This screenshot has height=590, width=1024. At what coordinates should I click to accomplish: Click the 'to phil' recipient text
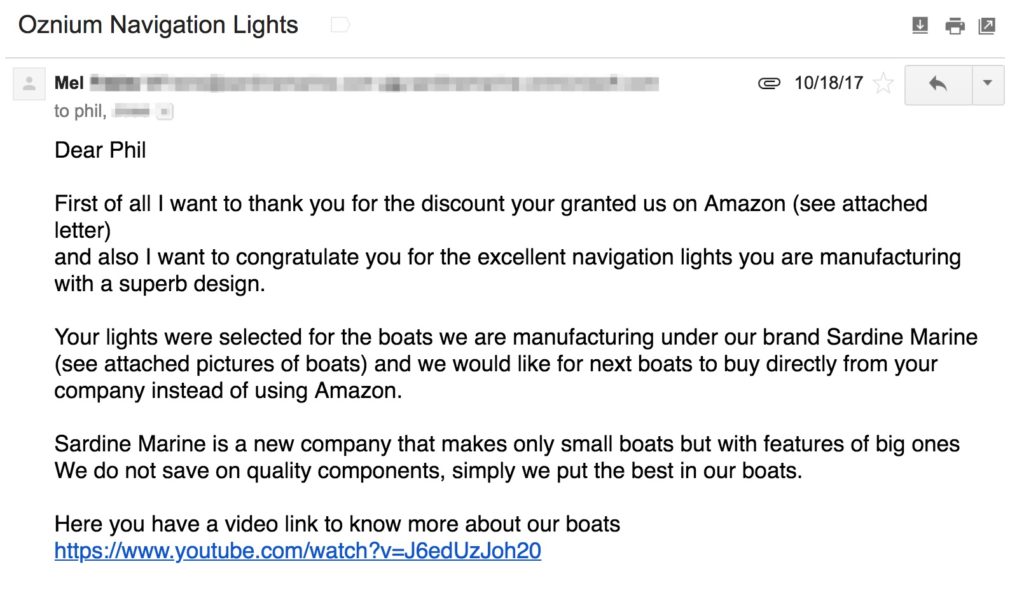(x=79, y=111)
